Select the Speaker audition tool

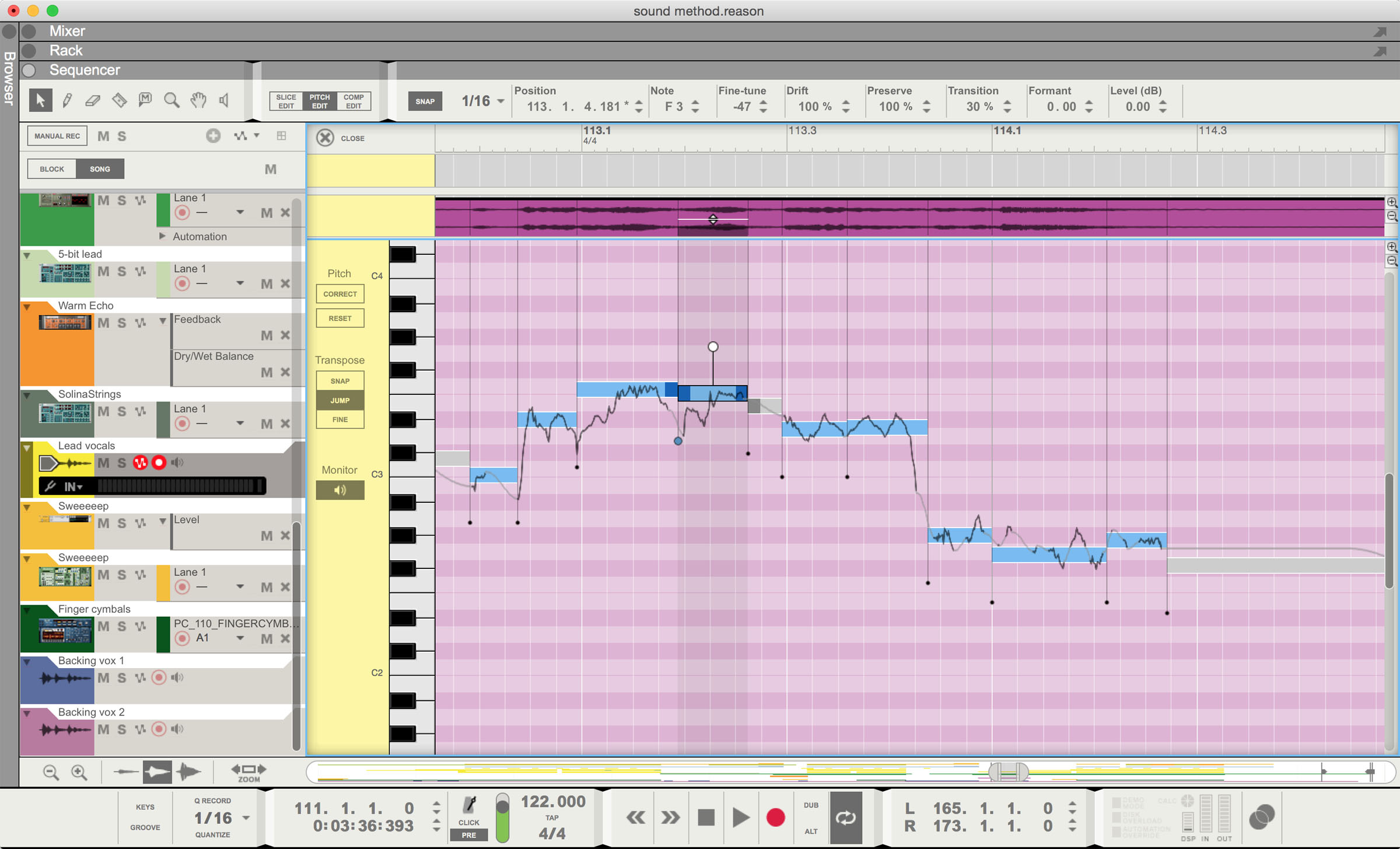click(224, 100)
